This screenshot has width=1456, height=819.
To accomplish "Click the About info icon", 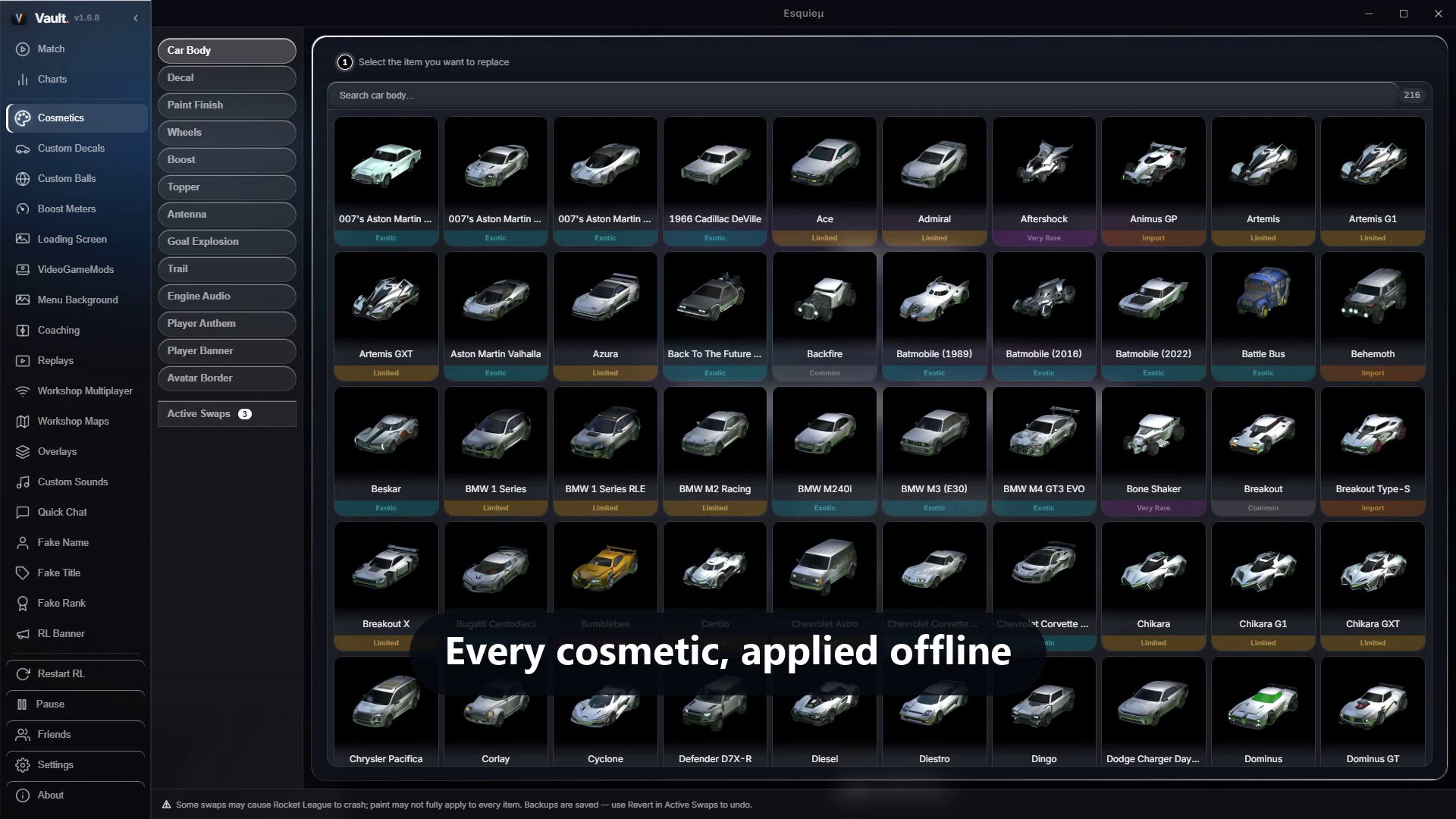I will tap(23, 795).
